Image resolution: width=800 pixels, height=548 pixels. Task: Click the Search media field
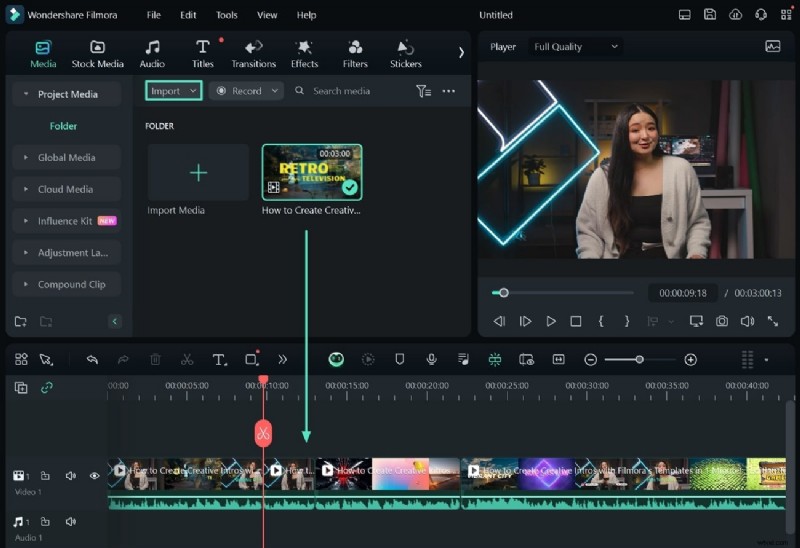341,91
